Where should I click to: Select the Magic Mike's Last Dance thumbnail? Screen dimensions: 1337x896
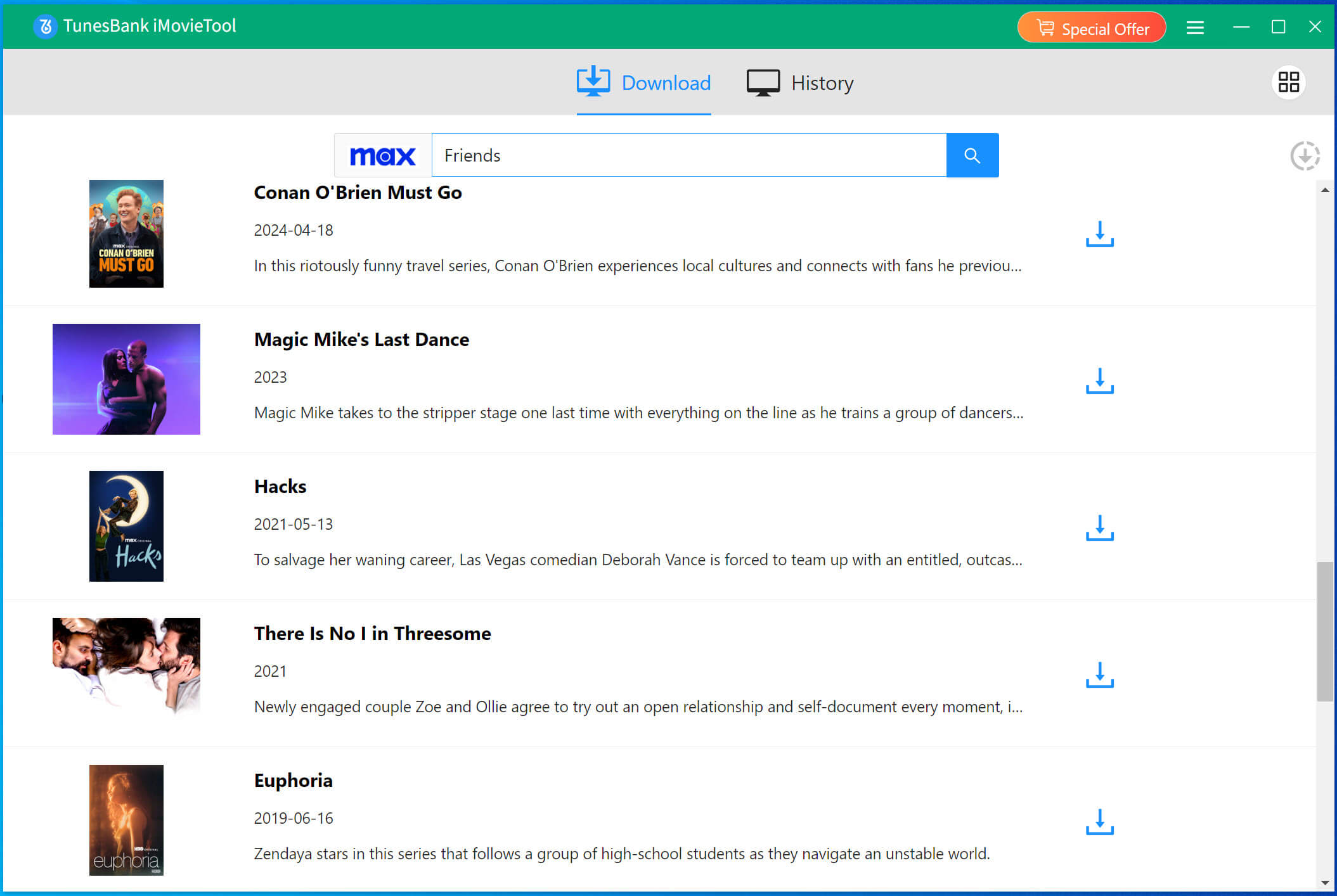(126, 379)
